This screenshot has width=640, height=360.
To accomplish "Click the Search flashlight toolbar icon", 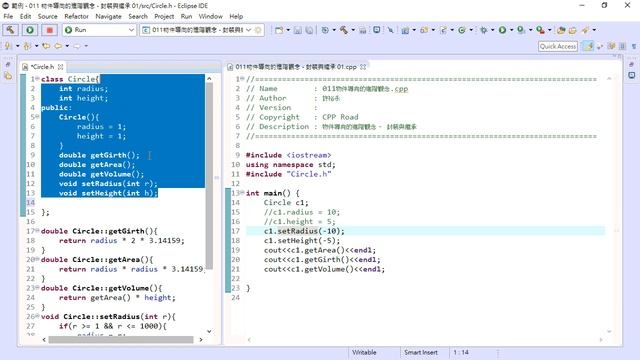I will pyautogui.click(x=586, y=30).
